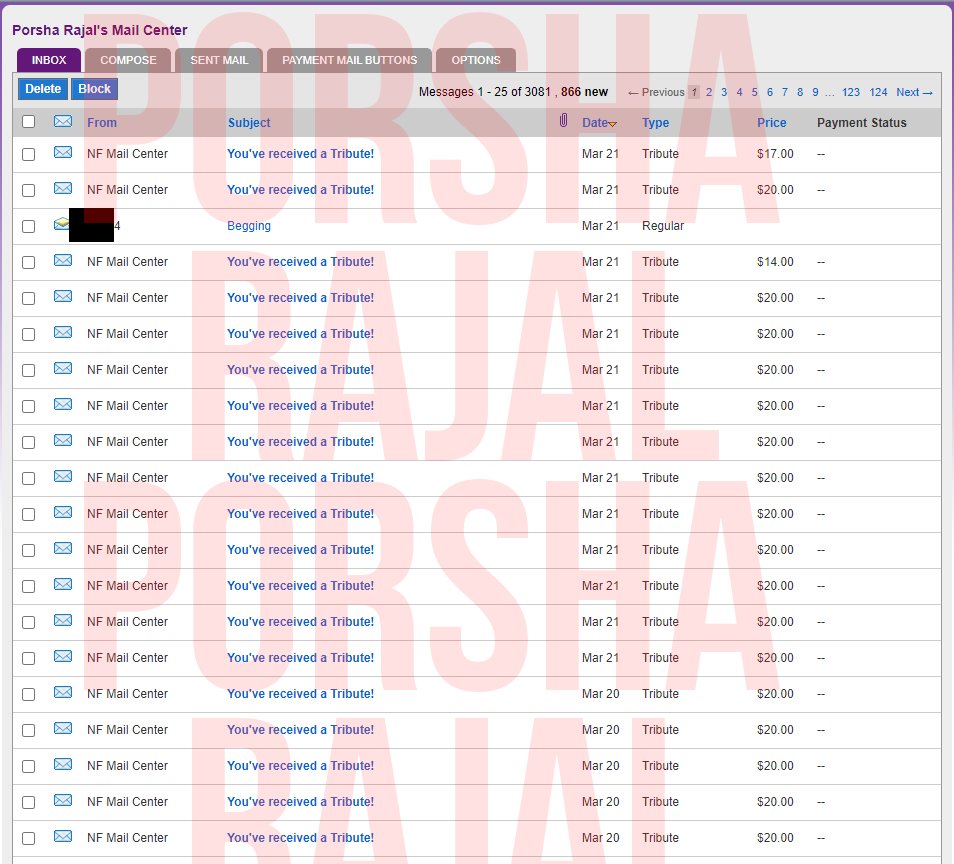Open the OPTIONS tab
Viewport: 954px width, 864px height.
(476, 60)
